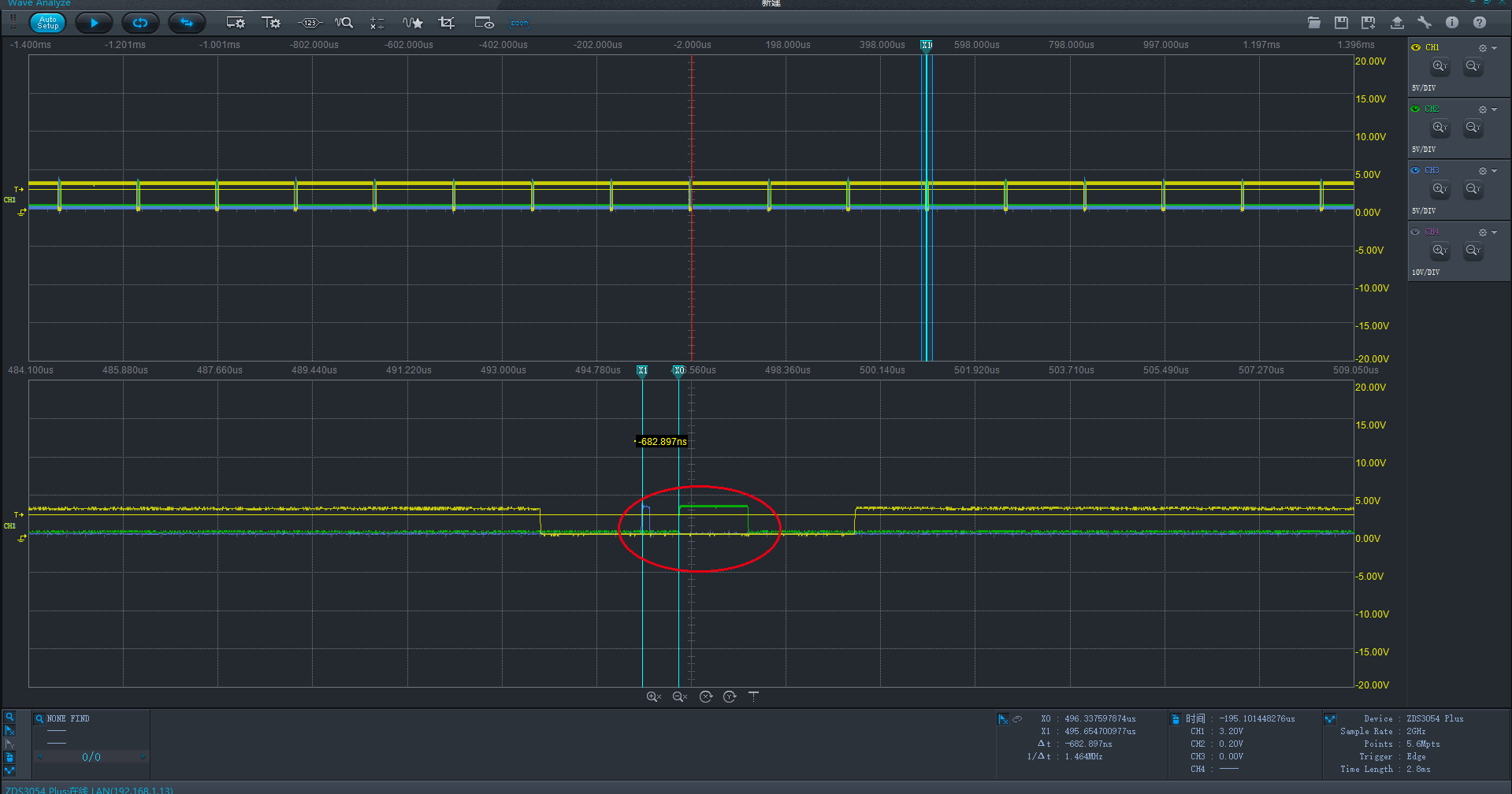Open the help question mark icon
This screenshot has height=794, width=1512.
[1480, 23]
